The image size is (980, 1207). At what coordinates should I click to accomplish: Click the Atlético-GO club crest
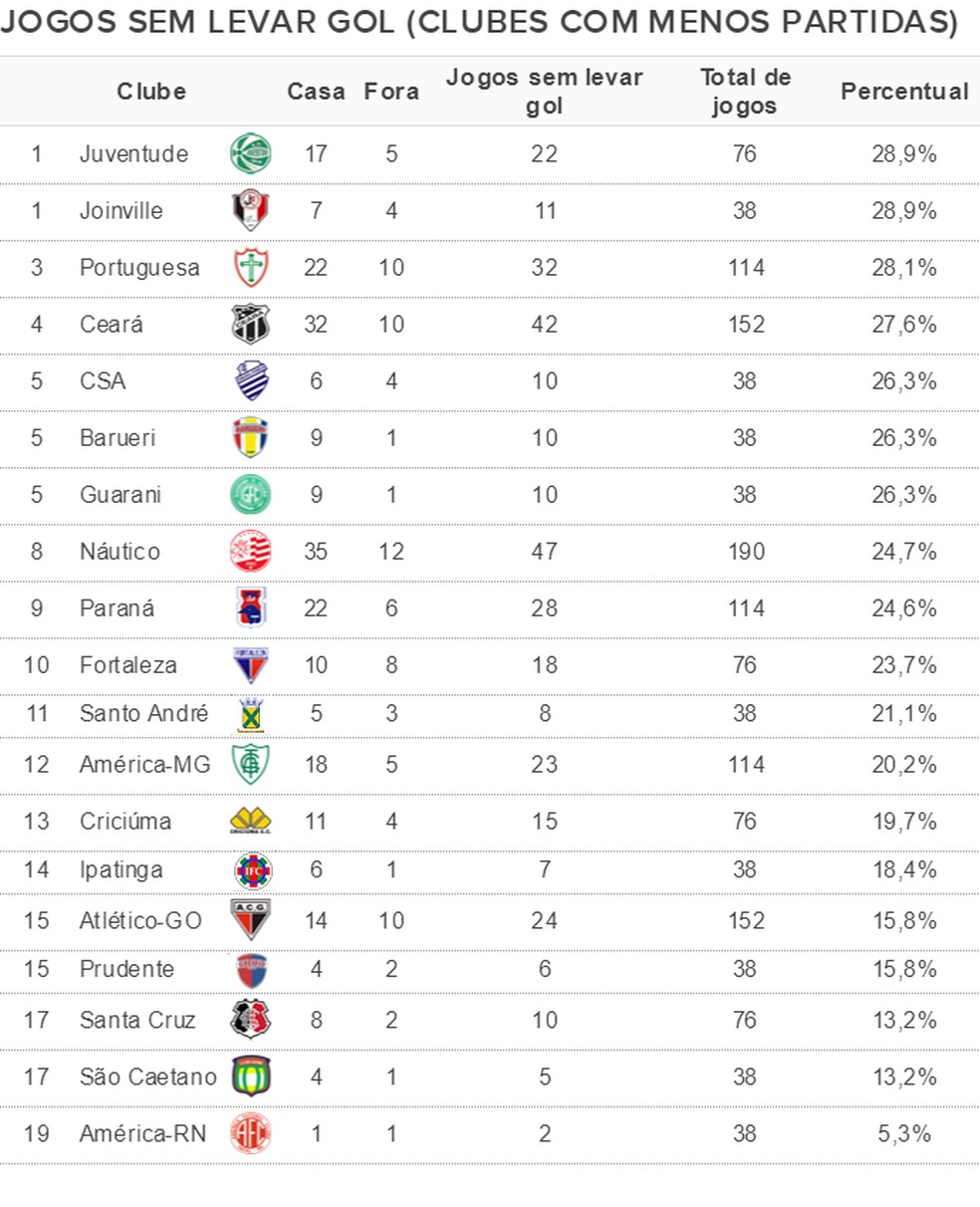250,920
